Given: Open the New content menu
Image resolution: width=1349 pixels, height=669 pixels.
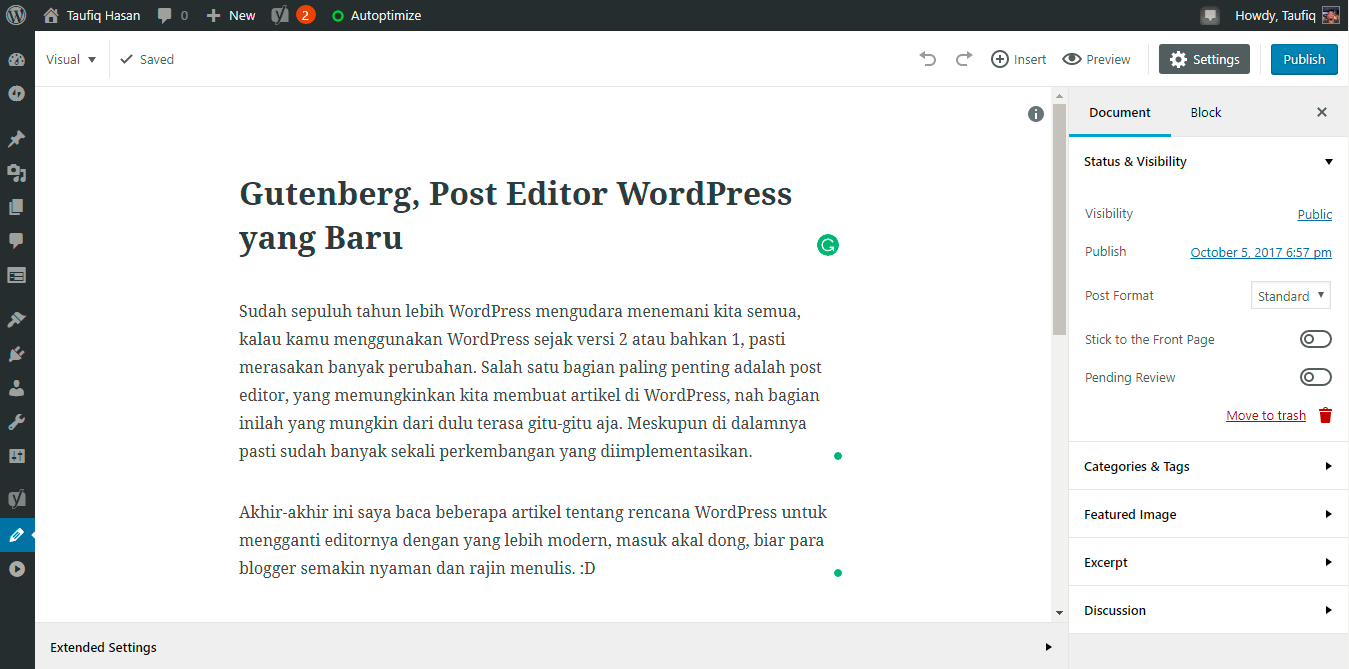Looking at the screenshot, I should click(231, 15).
